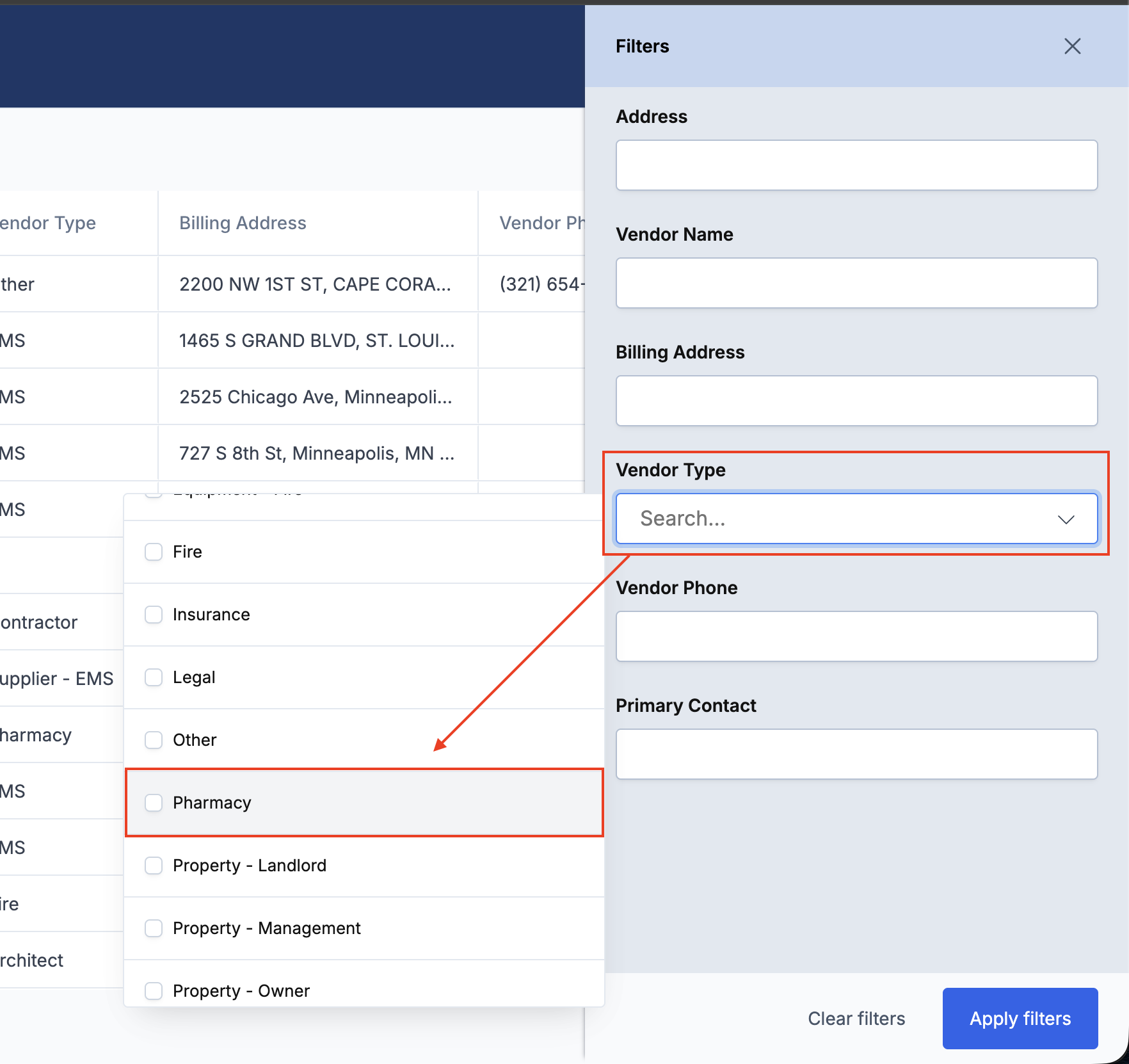The width and height of the screenshot is (1129, 1064).
Task: Click the 1465 S GRAND BLVD, ST. LOUI... cell
Action: 317,341
